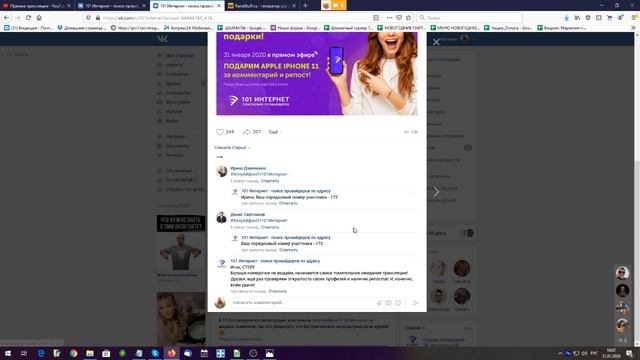The height and width of the screenshot is (360, 640).
Task: Attach a photo with the camera icon
Action: (x=389, y=303)
